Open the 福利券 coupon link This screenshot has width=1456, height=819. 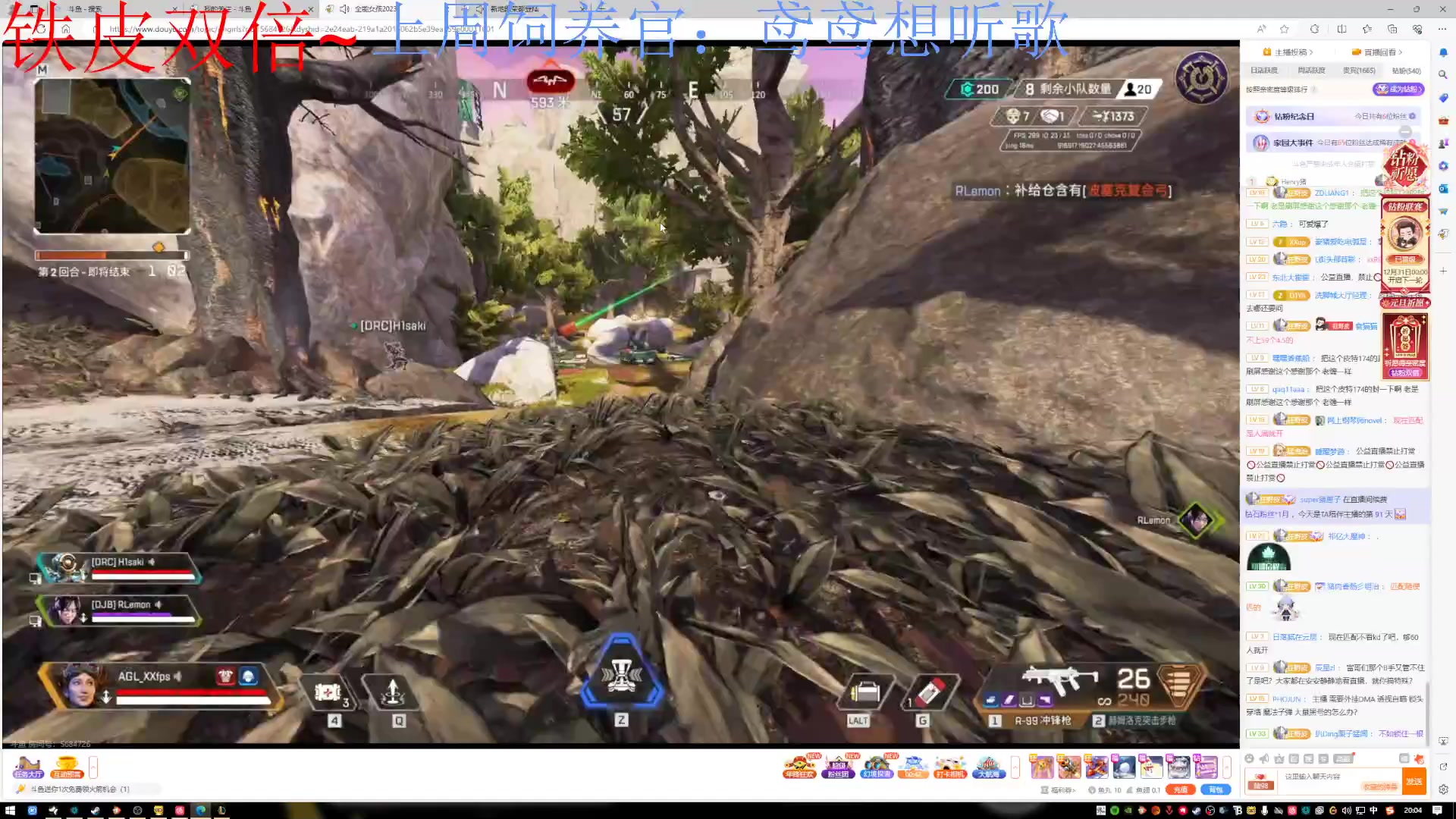pyautogui.click(x=1059, y=789)
